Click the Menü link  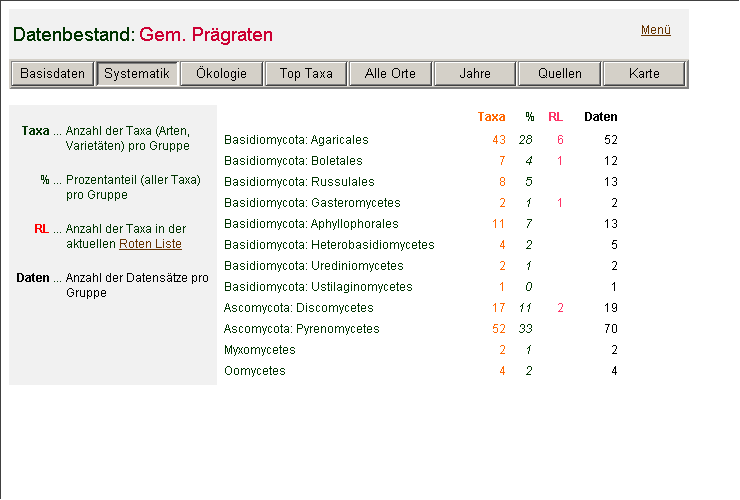coord(655,30)
